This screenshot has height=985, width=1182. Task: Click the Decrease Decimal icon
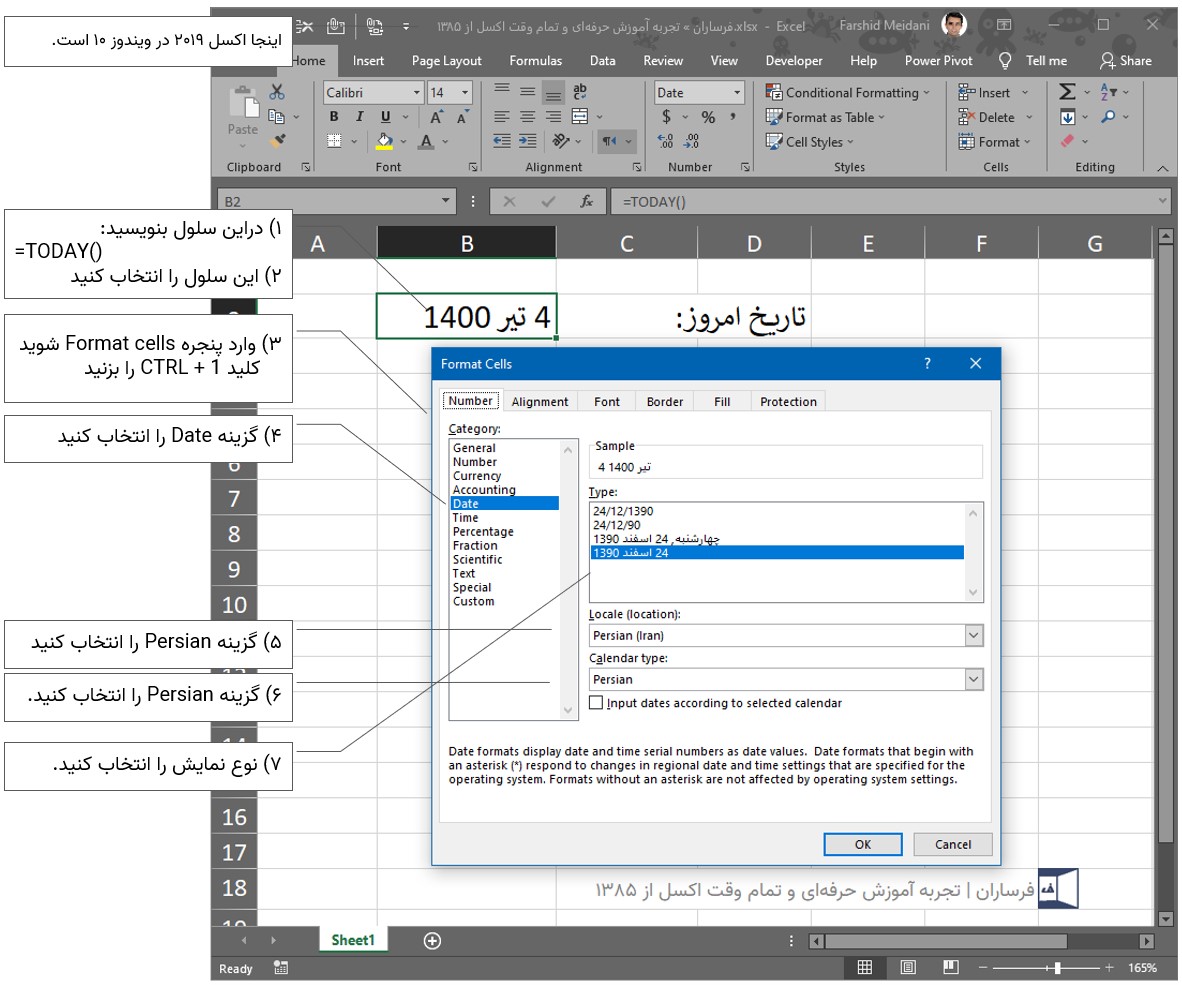click(692, 141)
